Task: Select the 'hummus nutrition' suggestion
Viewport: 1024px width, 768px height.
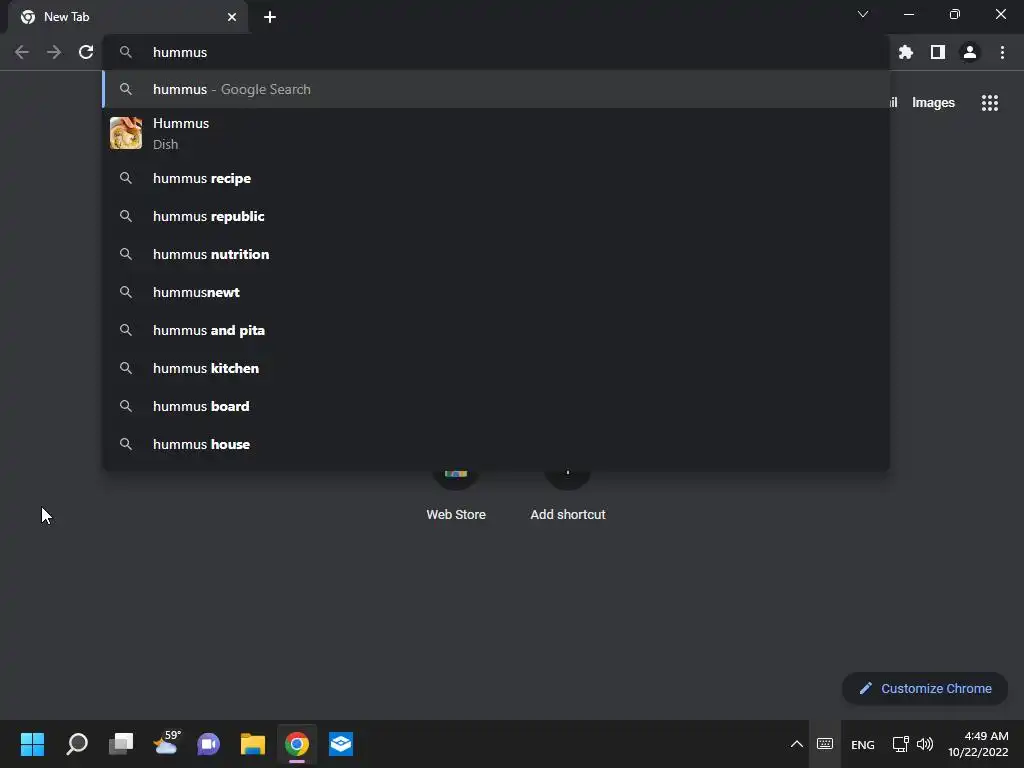Action: coord(496,254)
